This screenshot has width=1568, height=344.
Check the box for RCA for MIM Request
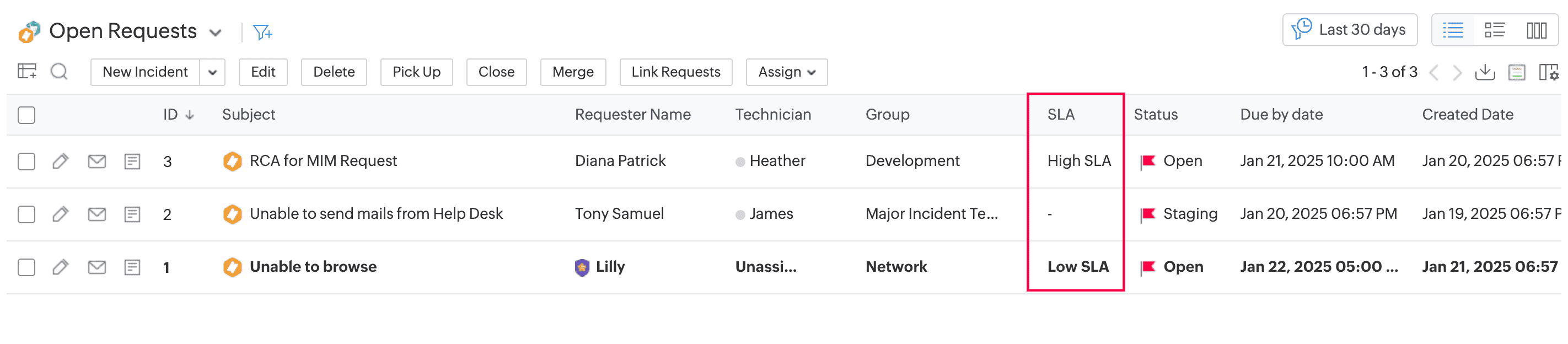pyautogui.click(x=27, y=162)
